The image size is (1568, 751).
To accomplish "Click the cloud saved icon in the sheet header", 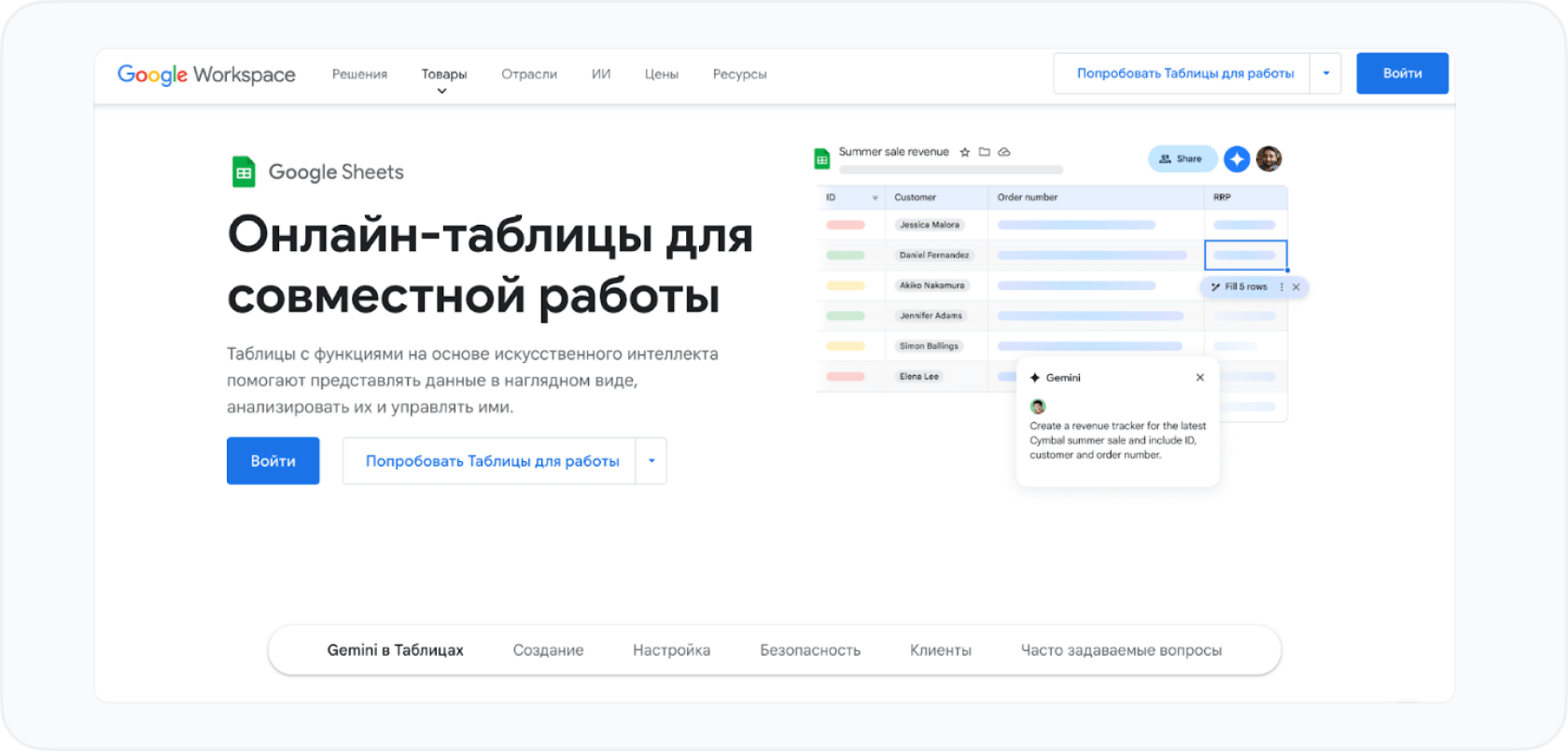I will [x=1004, y=152].
